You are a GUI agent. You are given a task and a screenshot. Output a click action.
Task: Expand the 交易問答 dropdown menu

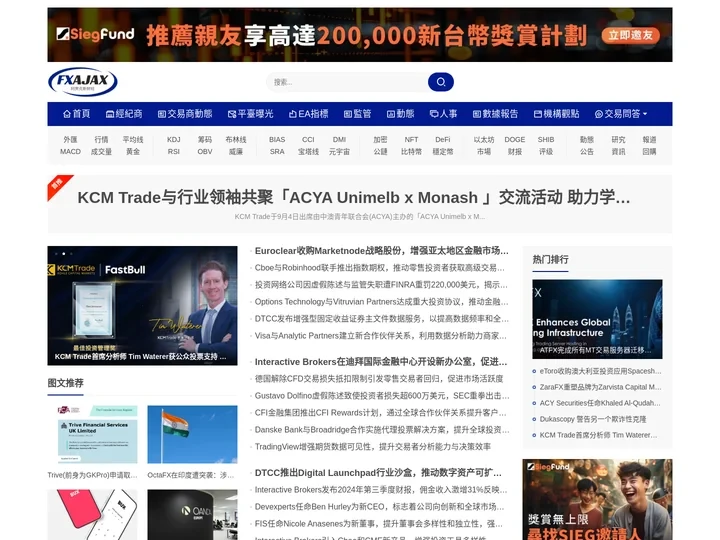tap(621, 114)
